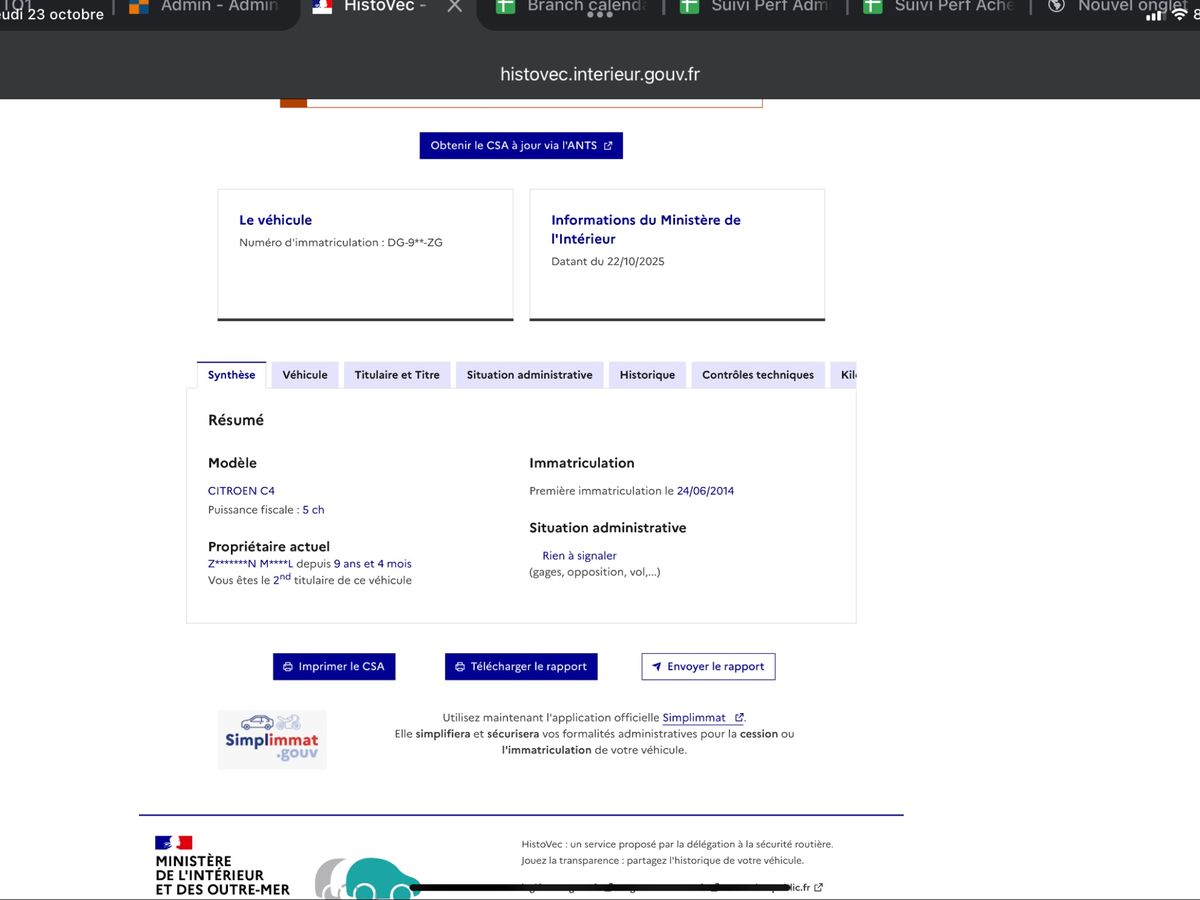Click the download icon on Télécharger le rapport
Viewport: 1200px width, 900px height.
[x=460, y=666]
